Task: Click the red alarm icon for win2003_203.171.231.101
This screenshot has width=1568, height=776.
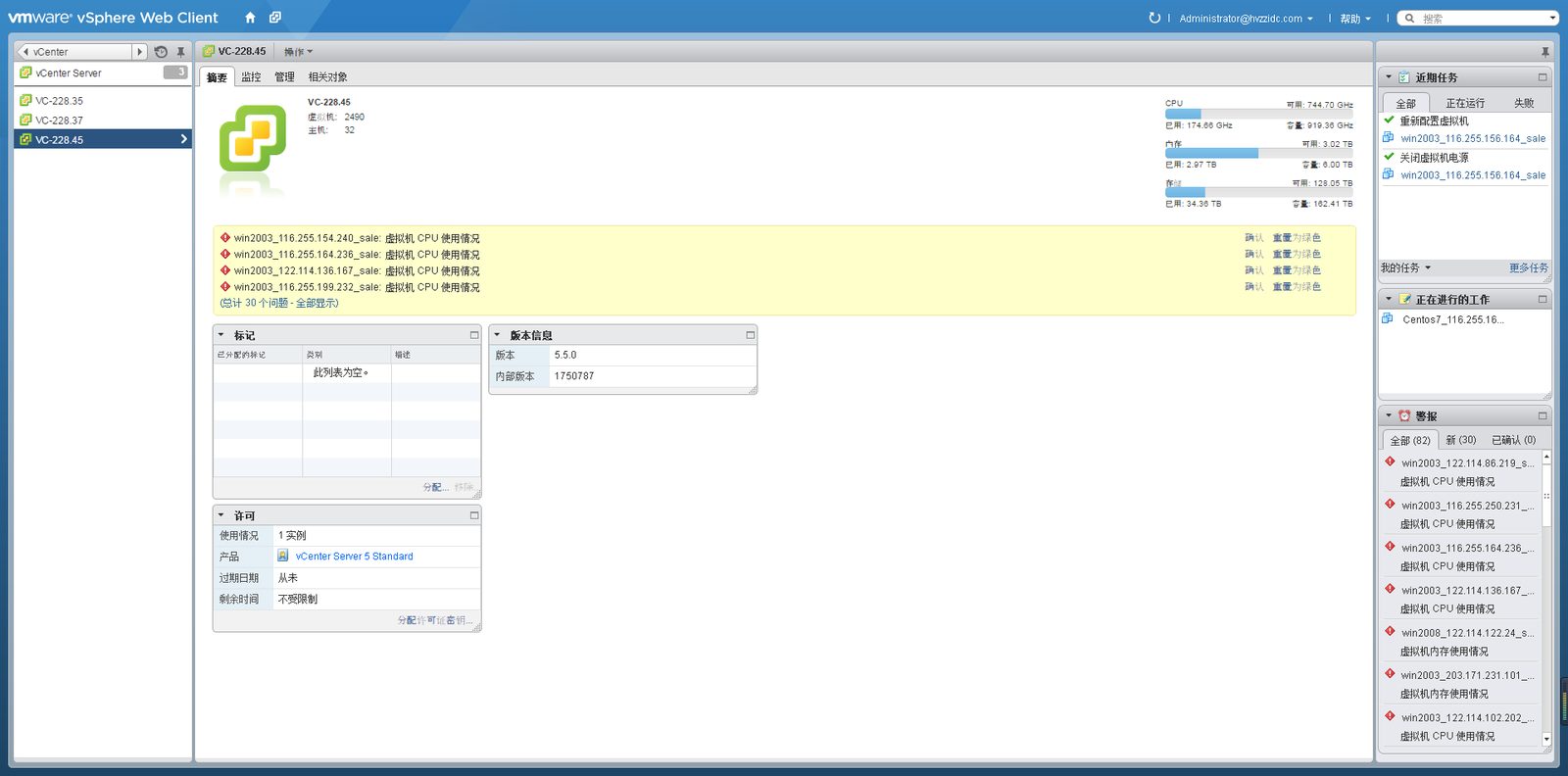Action: [1390, 674]
